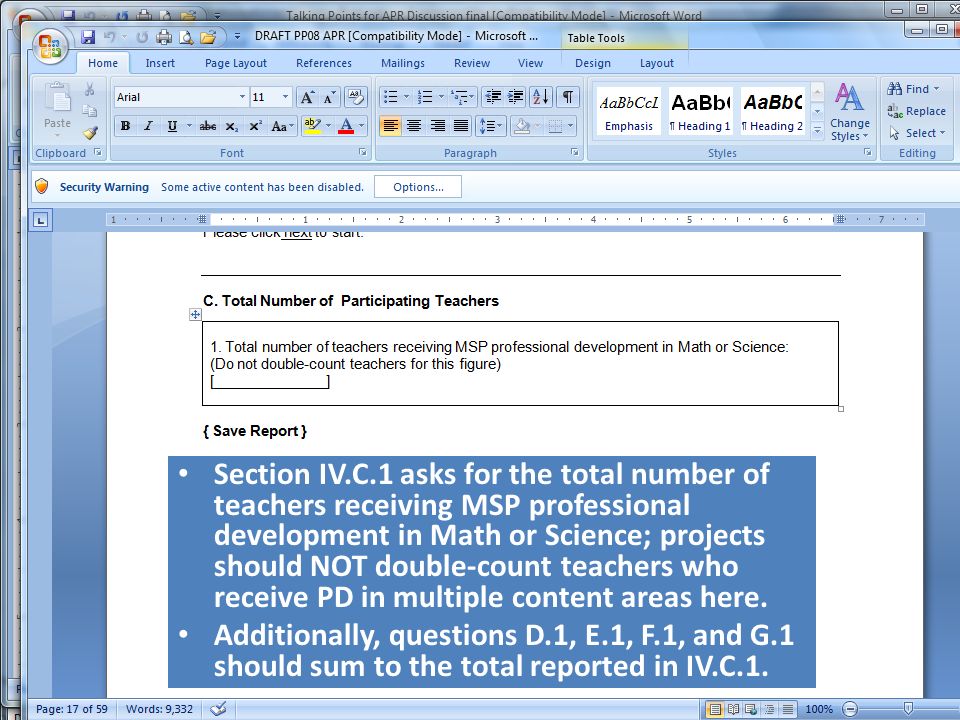This screenshot has width=960, height=720.
Task: Click the Undo arrow in Quick Access
Action: [109, 37]
